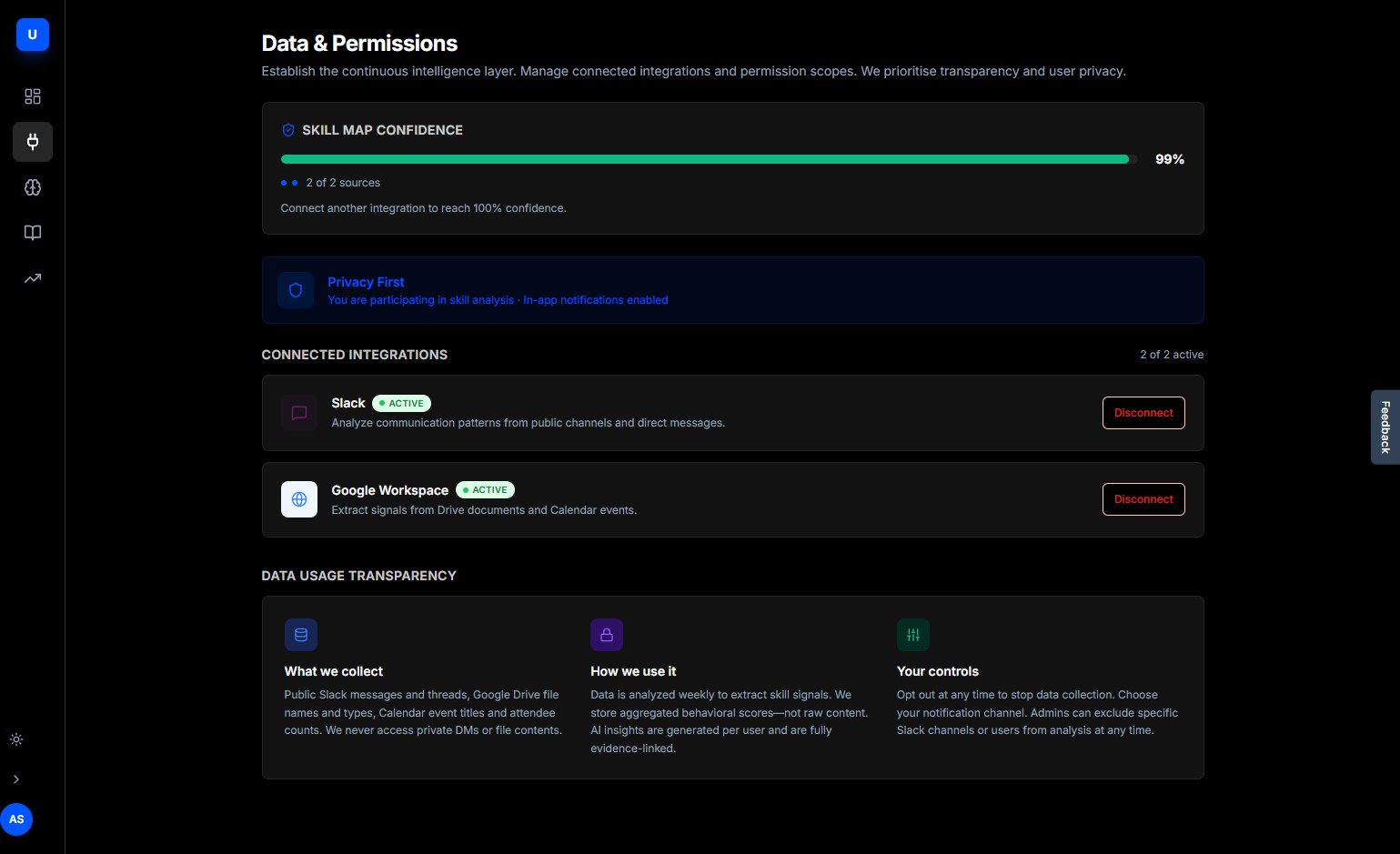Open the brain insights sidebar icon
This screenshot has width=1400, height=854.
point(33,187)
